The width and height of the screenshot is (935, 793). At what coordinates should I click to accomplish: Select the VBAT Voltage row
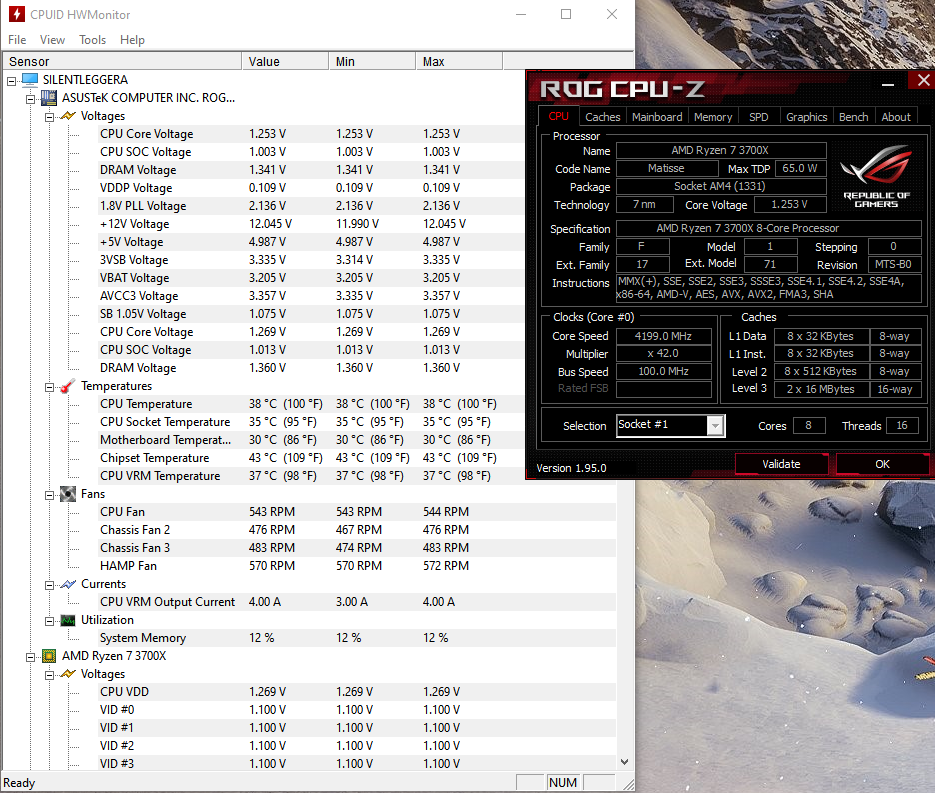tap(310, 278)
